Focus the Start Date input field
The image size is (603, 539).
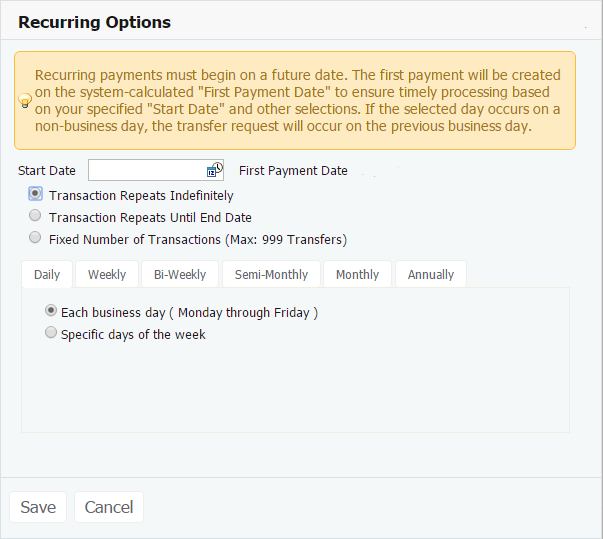146,170
